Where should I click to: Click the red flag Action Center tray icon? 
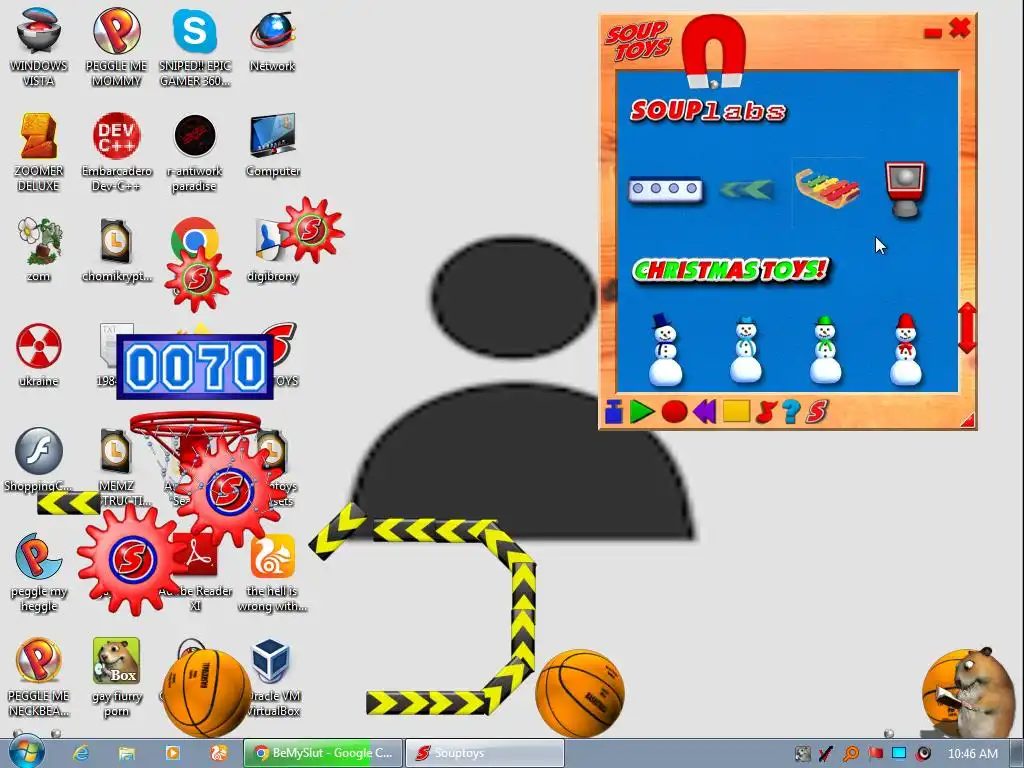pos(875,754)
